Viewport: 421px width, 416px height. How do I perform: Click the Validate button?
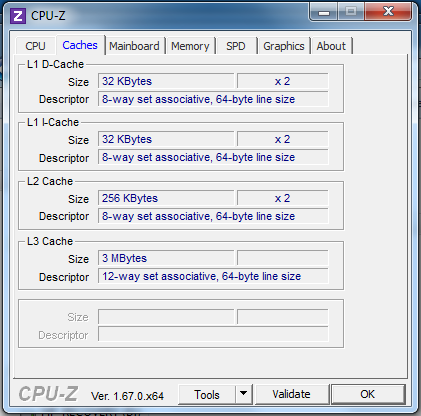[x=291, y=394]
